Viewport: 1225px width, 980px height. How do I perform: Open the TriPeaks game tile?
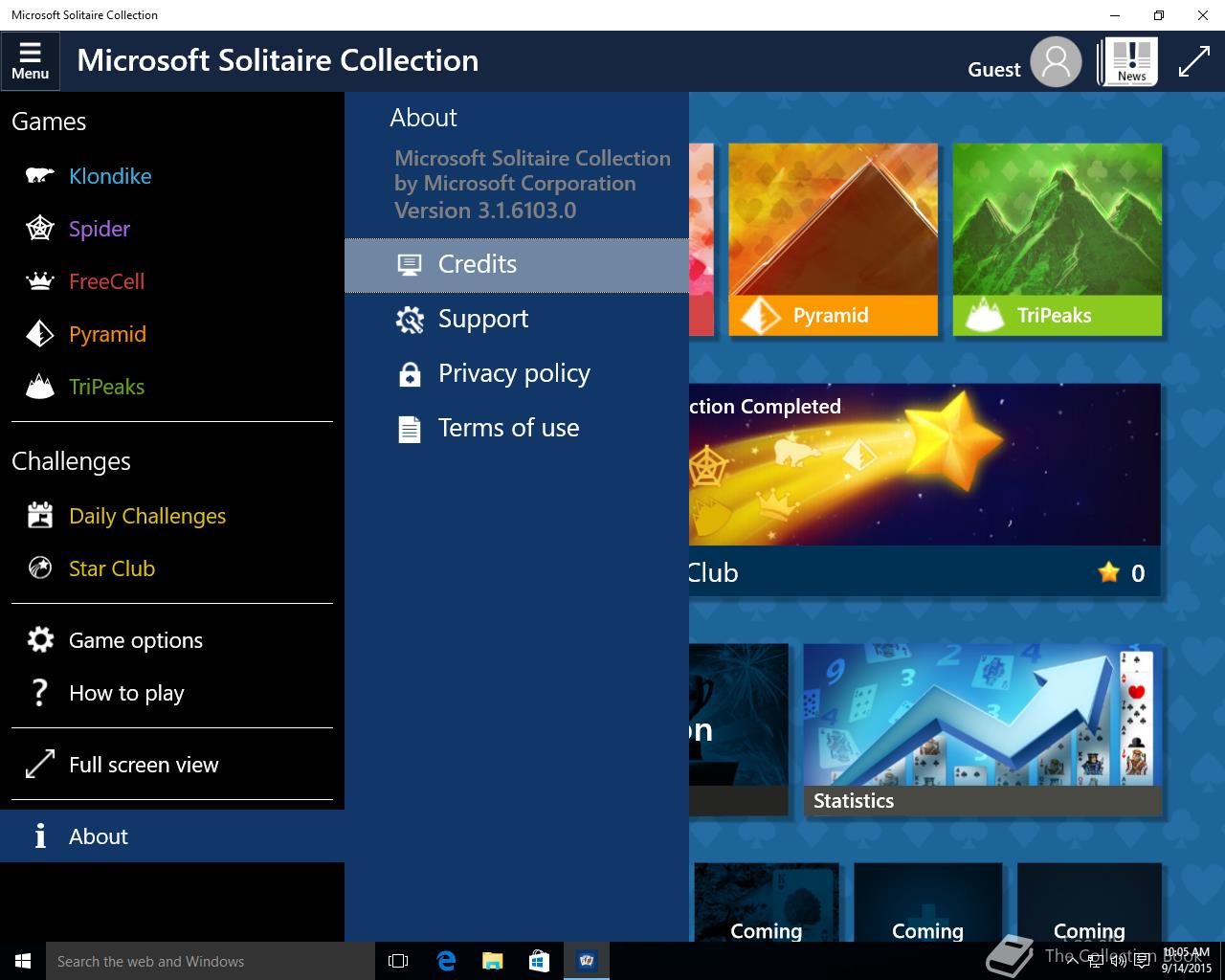click(x=1058, y=239)
